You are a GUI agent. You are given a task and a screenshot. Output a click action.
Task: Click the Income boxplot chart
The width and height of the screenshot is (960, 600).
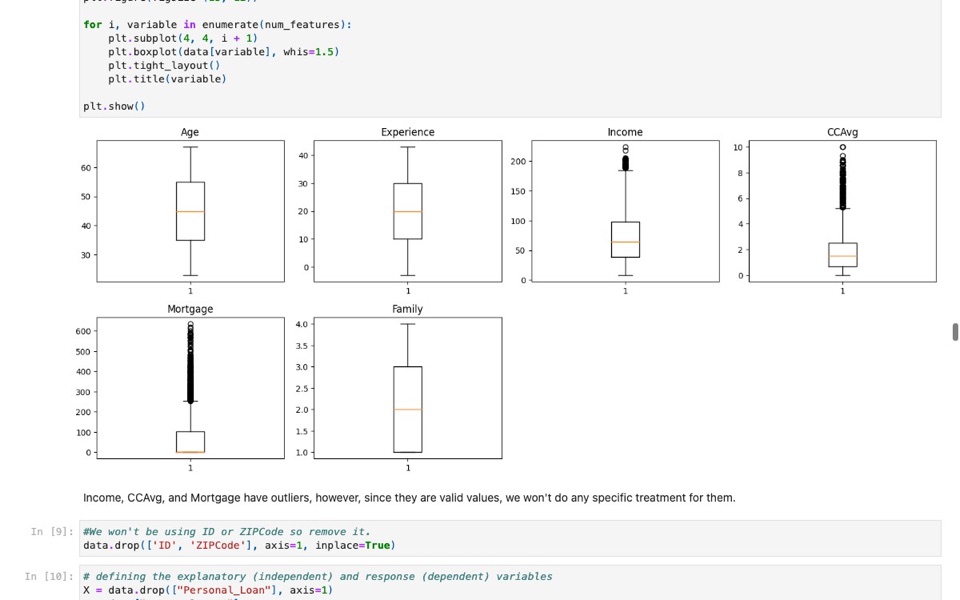pos(625,211)
